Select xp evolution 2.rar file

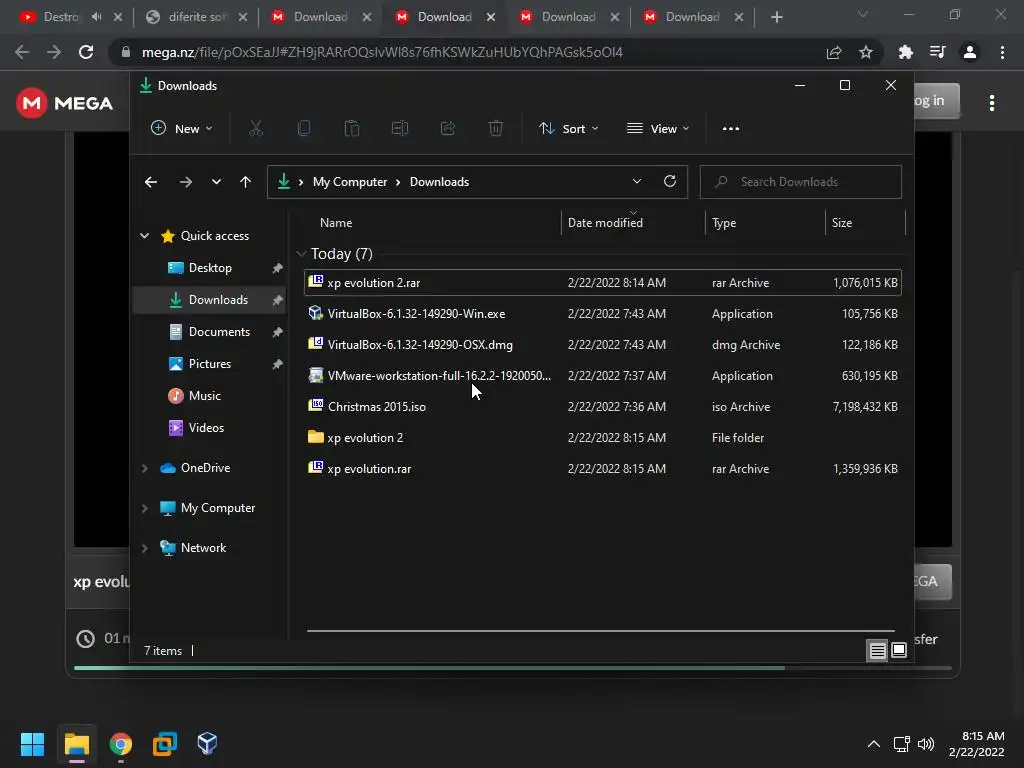[x=603, y=283]
